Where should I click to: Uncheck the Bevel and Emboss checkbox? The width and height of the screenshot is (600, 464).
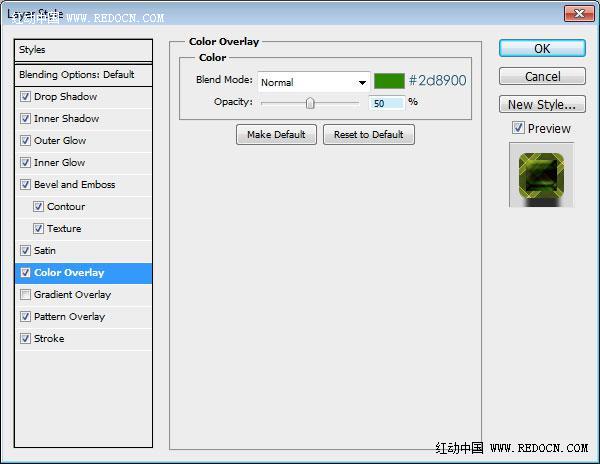(25, 184)
